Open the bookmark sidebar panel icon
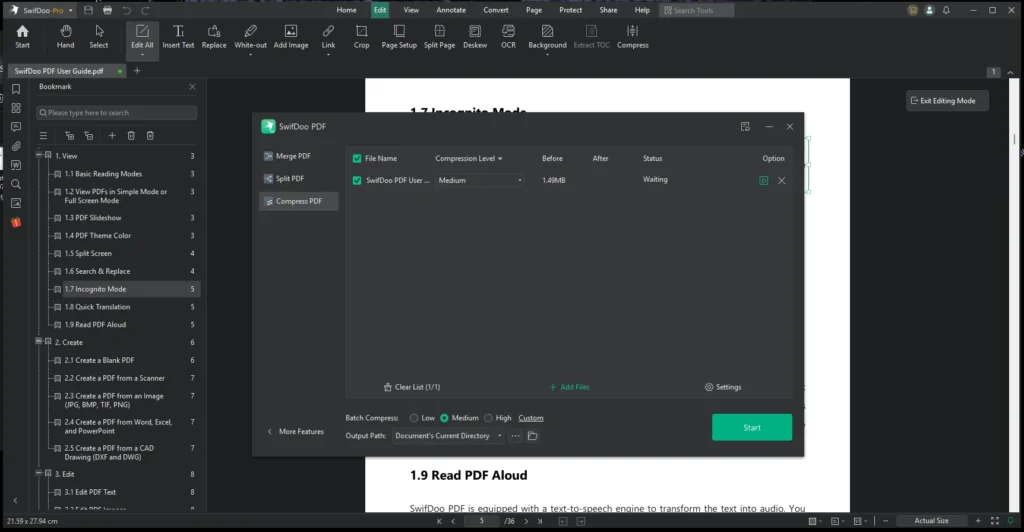The width and height of the screenshot is (1024, 532). point(16,89)
